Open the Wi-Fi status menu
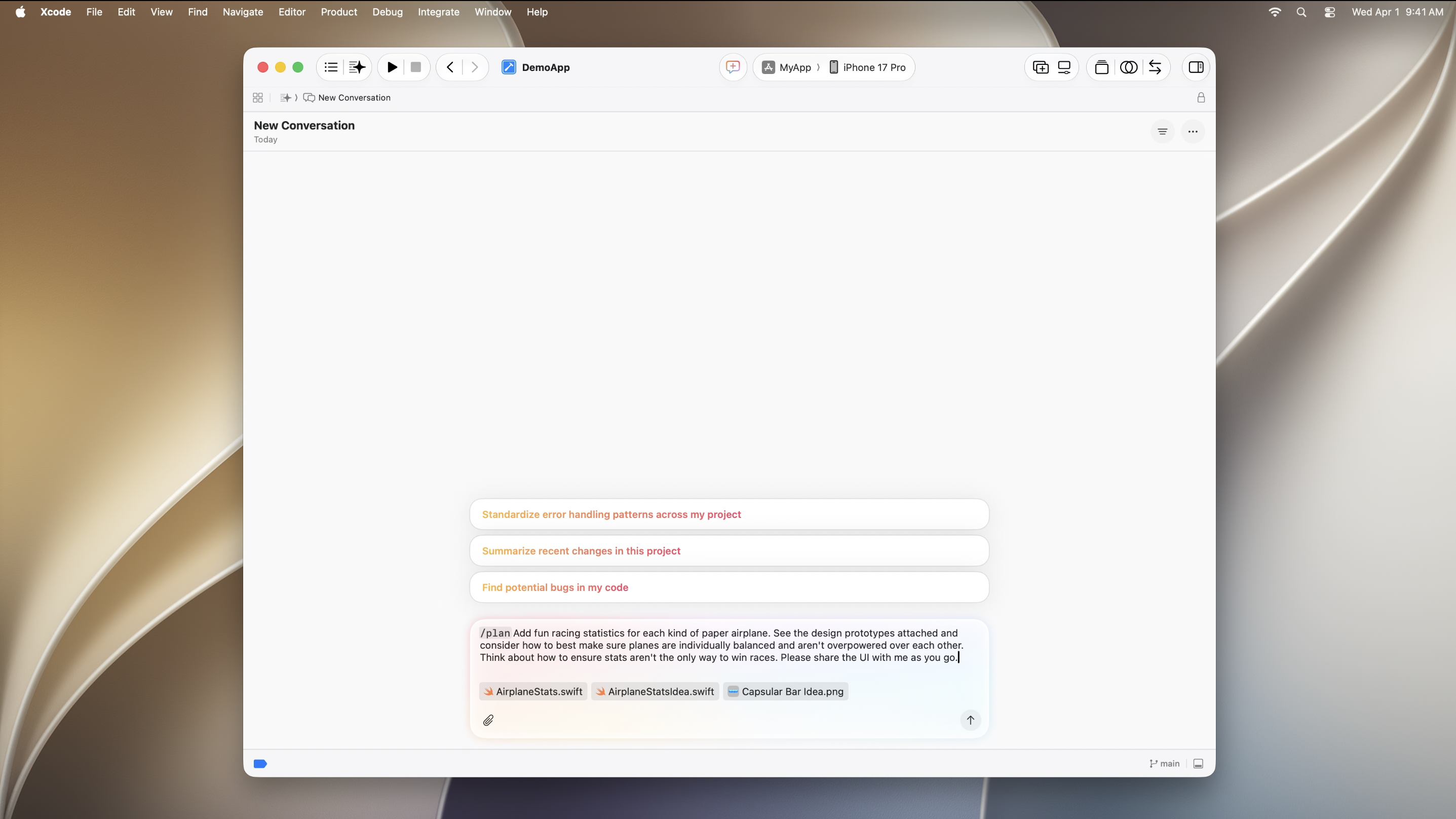 click(x=1275, y=12)
